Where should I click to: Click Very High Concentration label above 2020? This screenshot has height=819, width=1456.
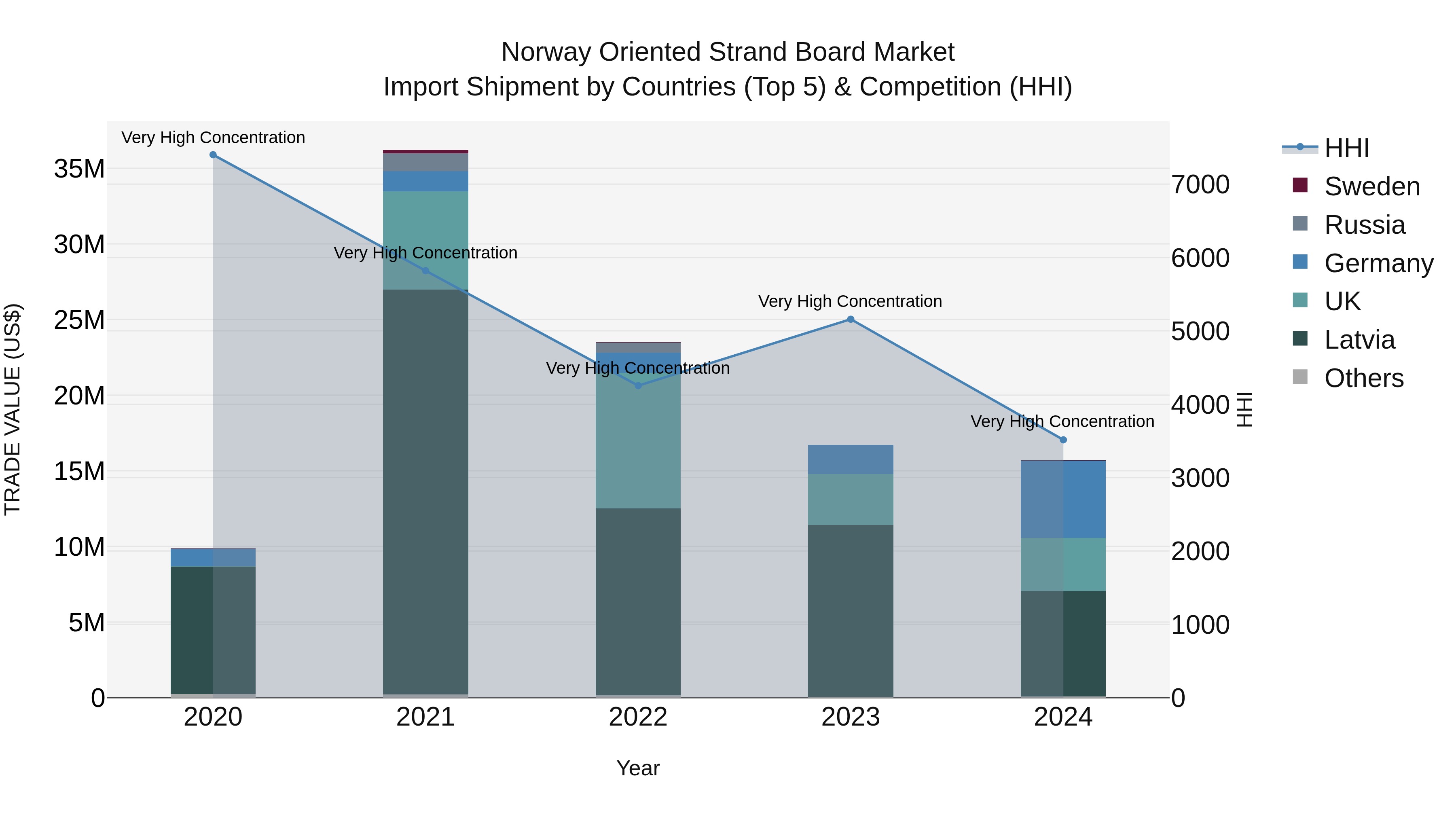point(213,138)
